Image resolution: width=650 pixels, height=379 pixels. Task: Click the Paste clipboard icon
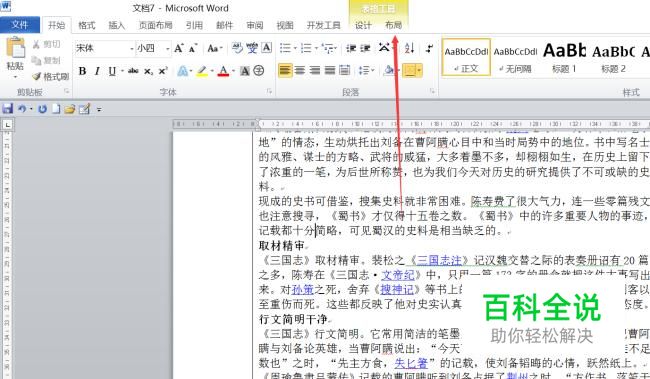(x=16, y=48)
